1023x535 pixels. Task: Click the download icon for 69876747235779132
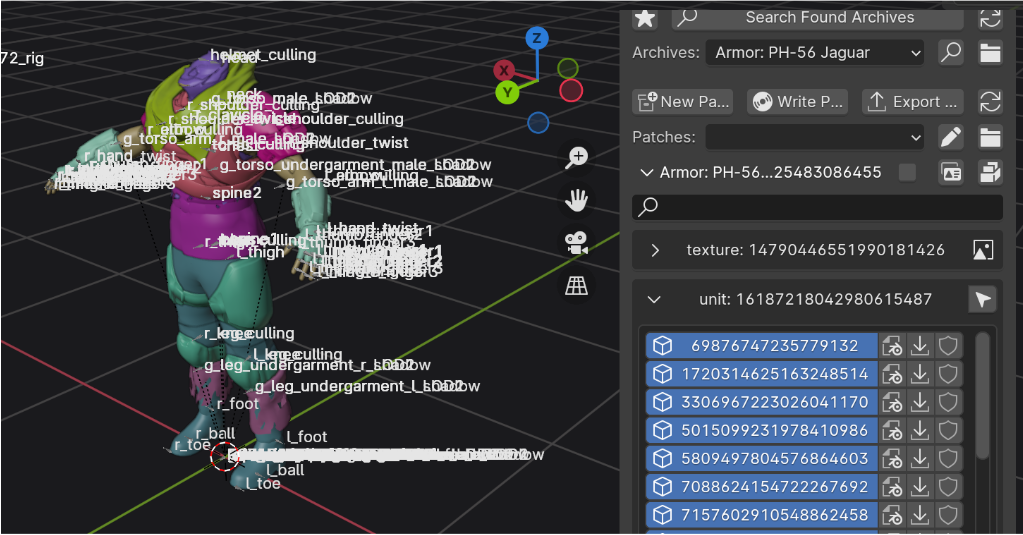(921, 346)
